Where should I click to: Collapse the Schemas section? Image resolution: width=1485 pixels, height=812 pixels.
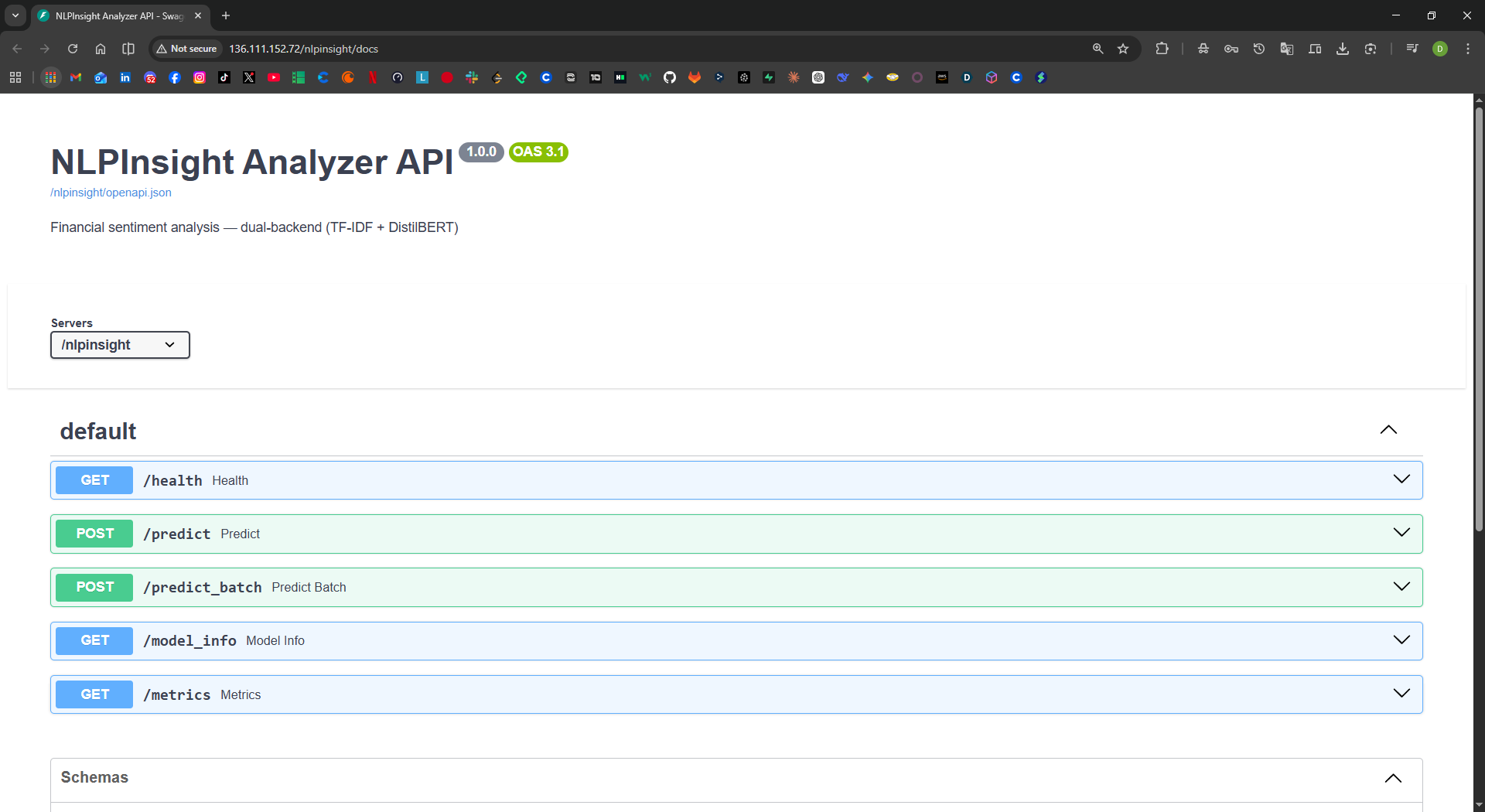pyautogui.click(x=1393, y=778)
